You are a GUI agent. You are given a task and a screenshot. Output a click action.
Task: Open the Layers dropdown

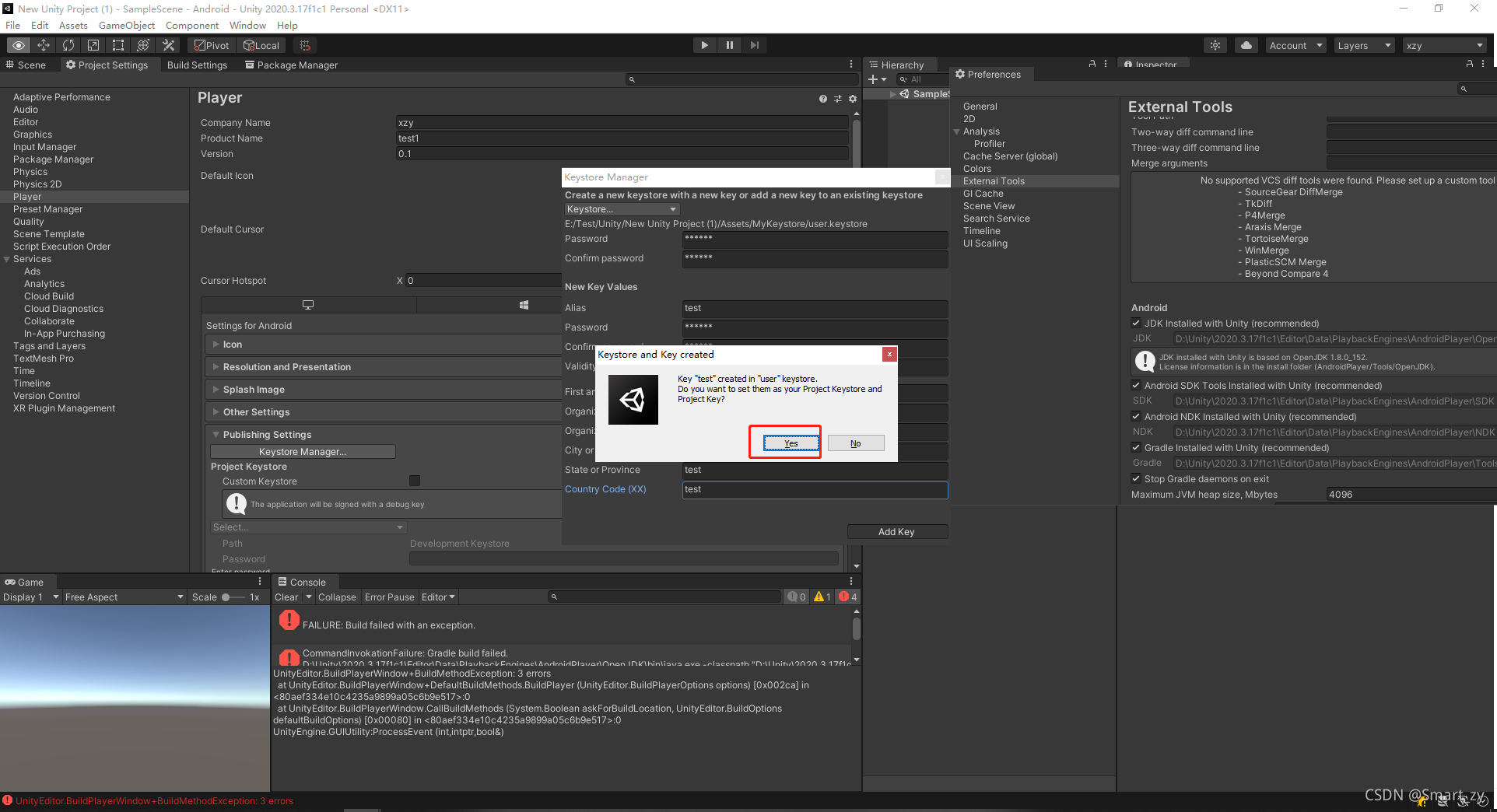(x=1364, y=45)
